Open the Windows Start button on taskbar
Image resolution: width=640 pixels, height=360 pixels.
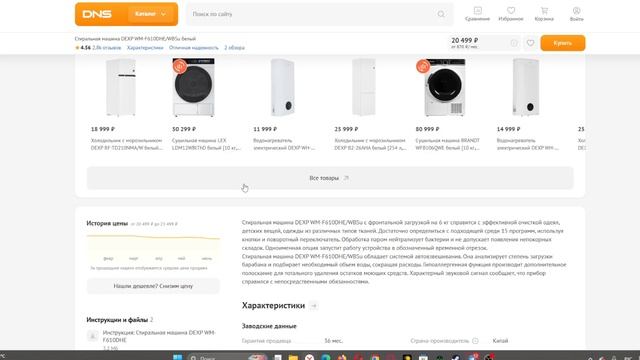[178, 357]
